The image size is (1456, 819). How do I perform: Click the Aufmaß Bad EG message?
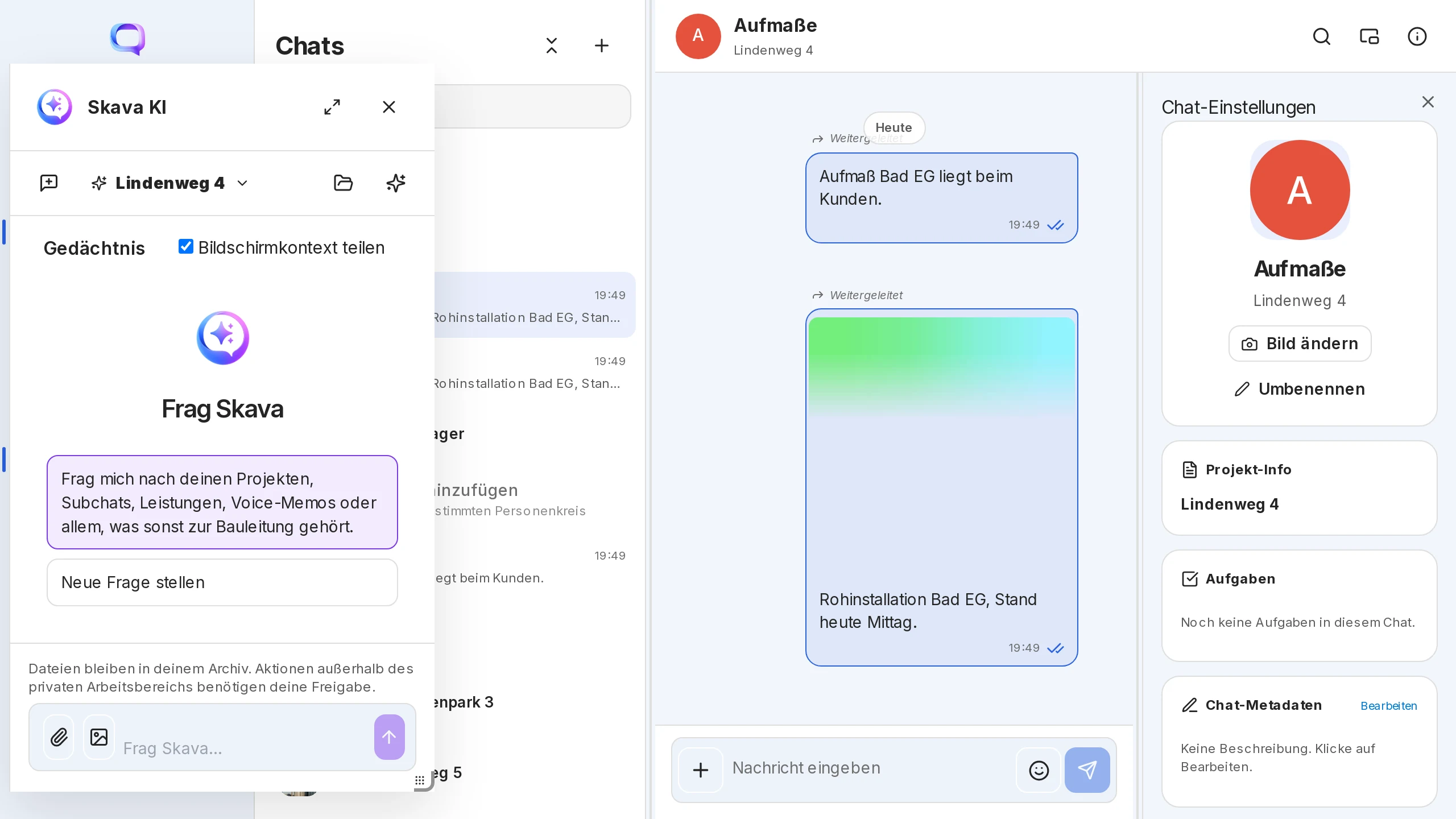942,198
